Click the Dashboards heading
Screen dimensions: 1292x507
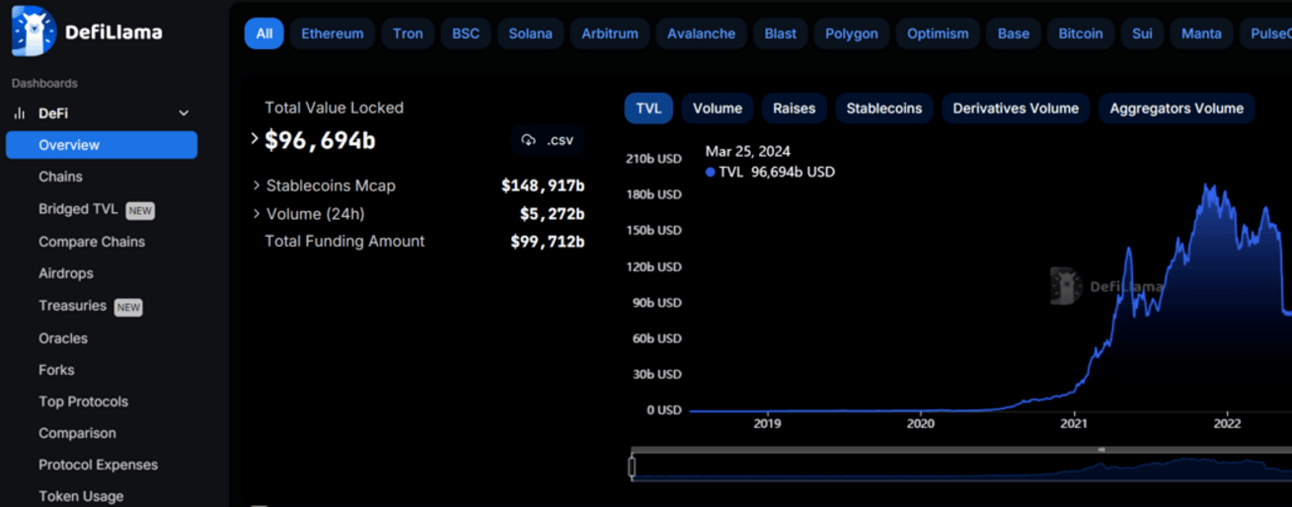click(44, 83)
